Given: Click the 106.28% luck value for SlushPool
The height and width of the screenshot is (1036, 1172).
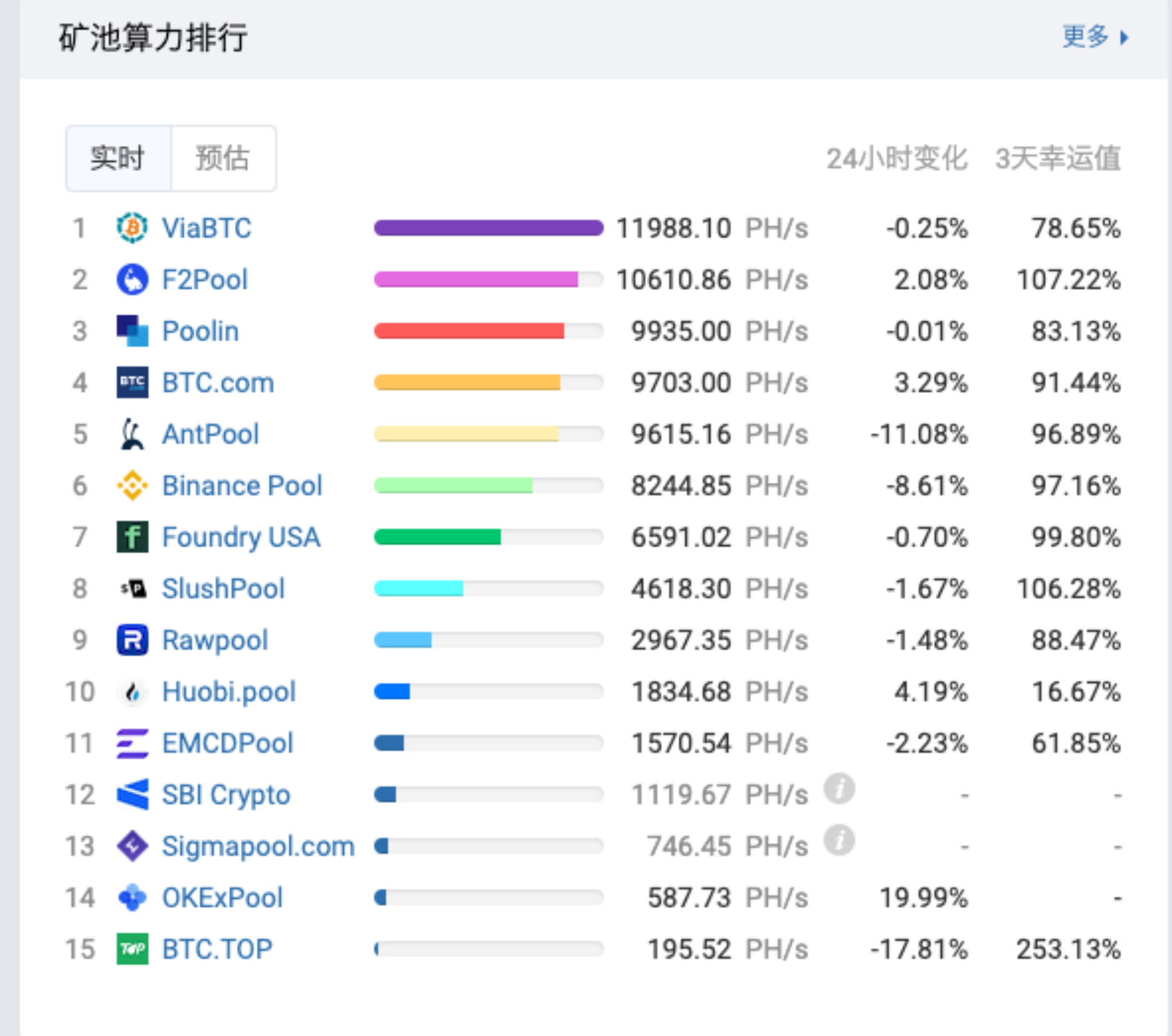Looking at the screenshot, I should (x=1068, y=589).
